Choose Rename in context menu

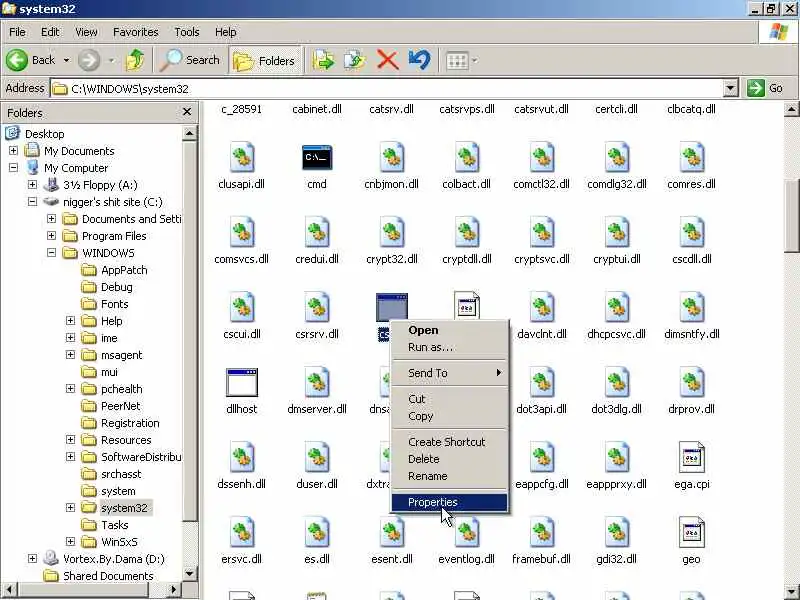[449, 476]
